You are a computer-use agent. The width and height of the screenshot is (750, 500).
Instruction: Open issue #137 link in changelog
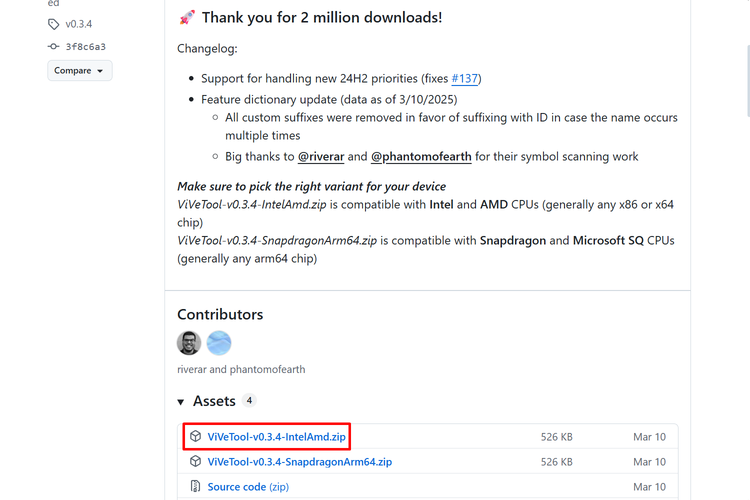[x=466, y=78]
